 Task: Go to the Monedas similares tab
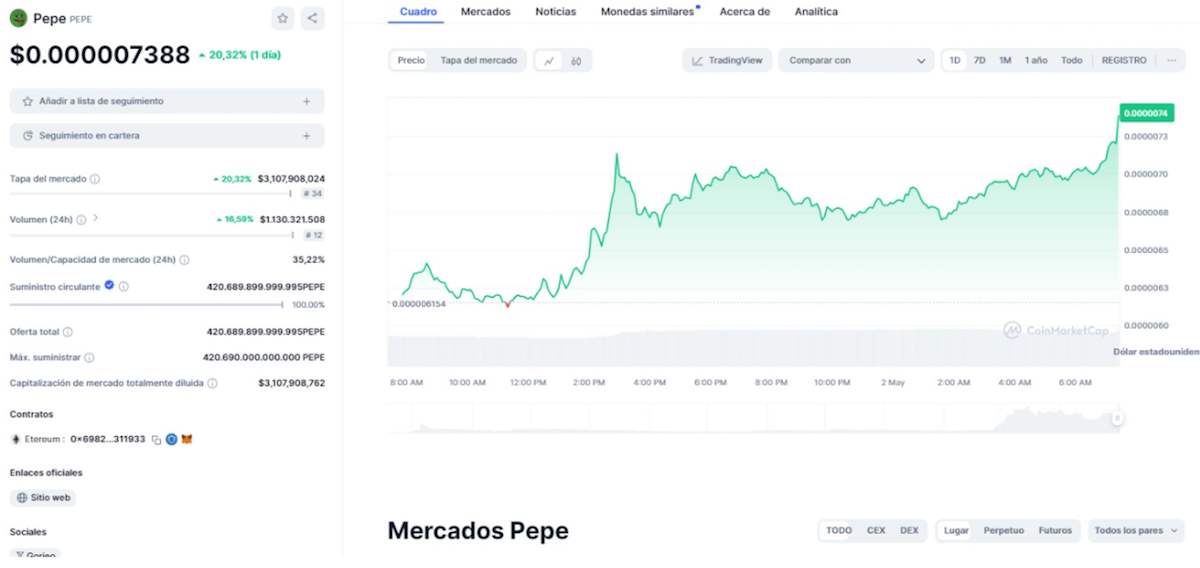647,11
